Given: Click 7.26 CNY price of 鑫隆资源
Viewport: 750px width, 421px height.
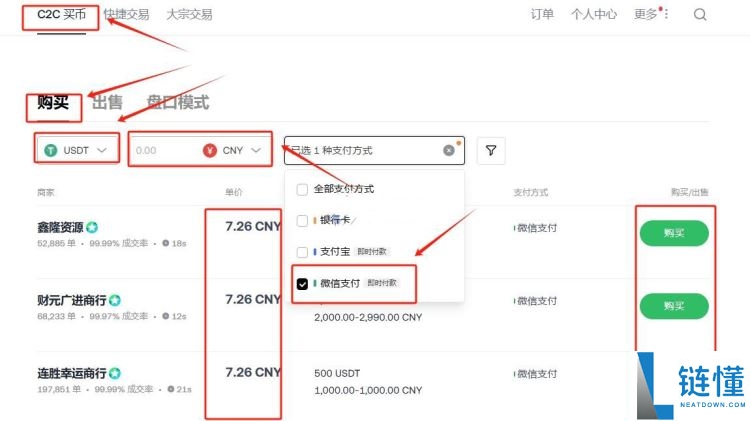Looking at the screenshot, I should click(253, 226).
